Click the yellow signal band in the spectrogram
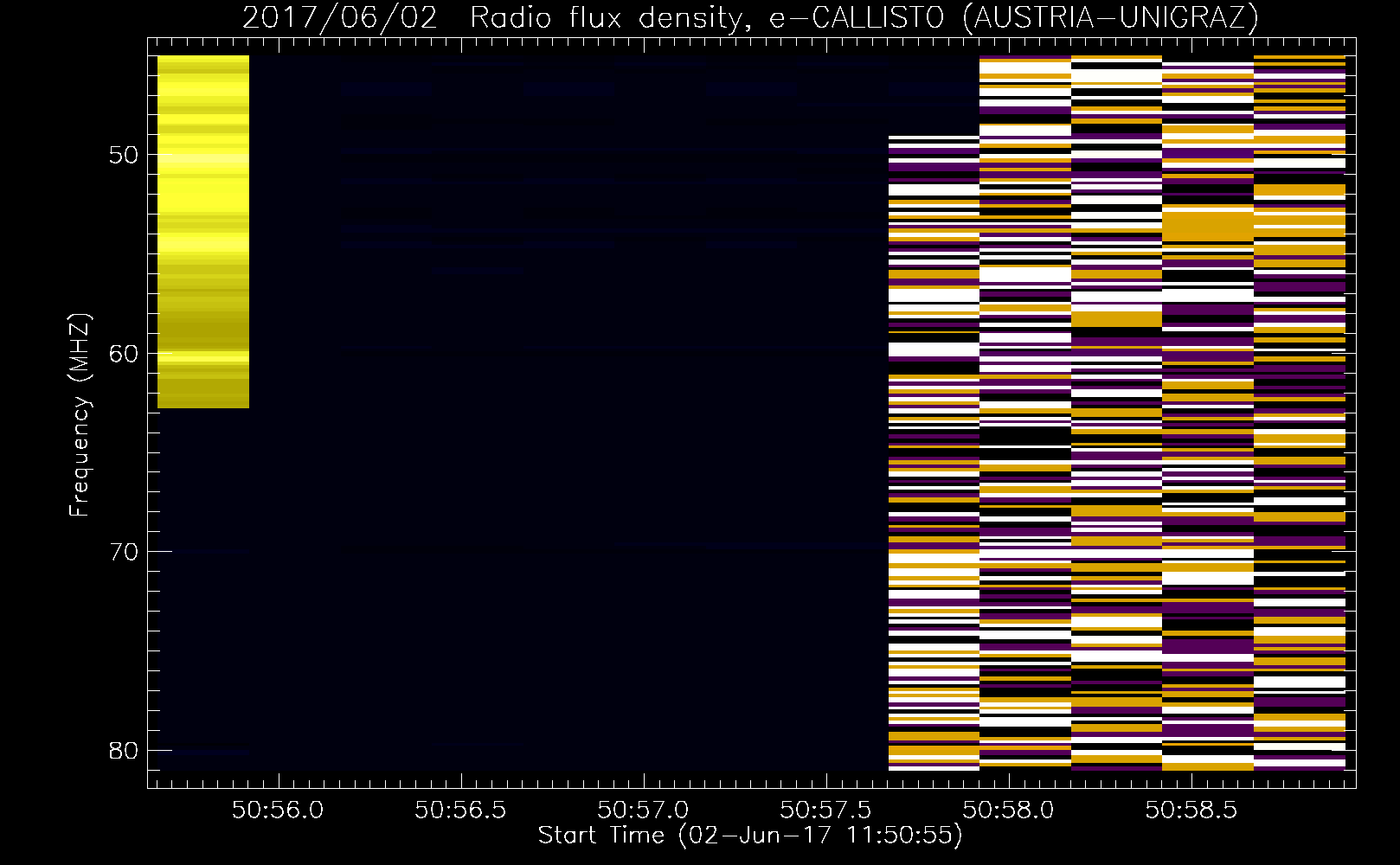1400x865 pixels. coord(203,232)
